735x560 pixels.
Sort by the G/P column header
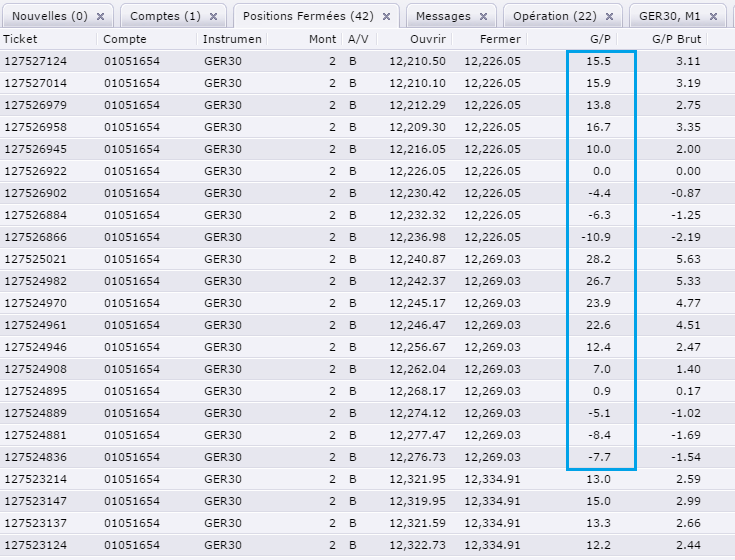coord(600,39)
